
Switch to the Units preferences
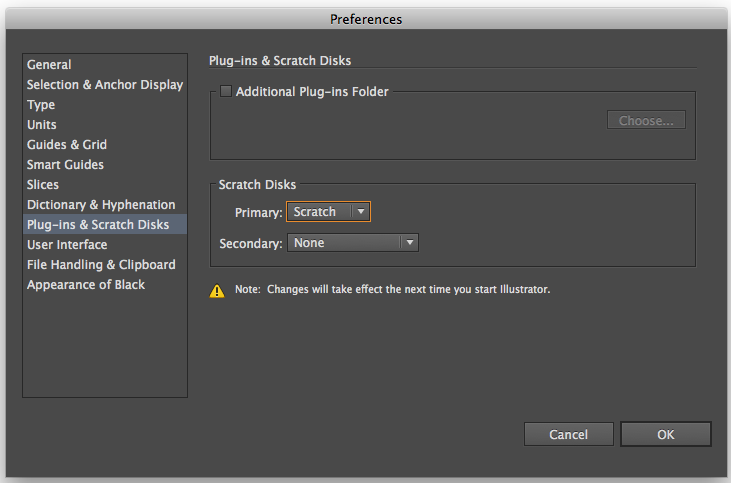[42, 124]
